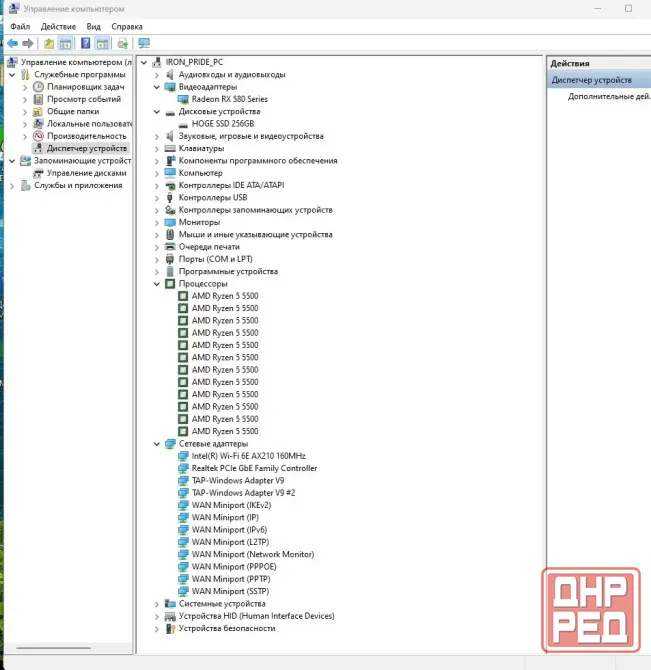Select Планировщик задач in the left tree
The width and height of the screenshot is (651, 670).
pyautogui.click(x=85, y=87)
